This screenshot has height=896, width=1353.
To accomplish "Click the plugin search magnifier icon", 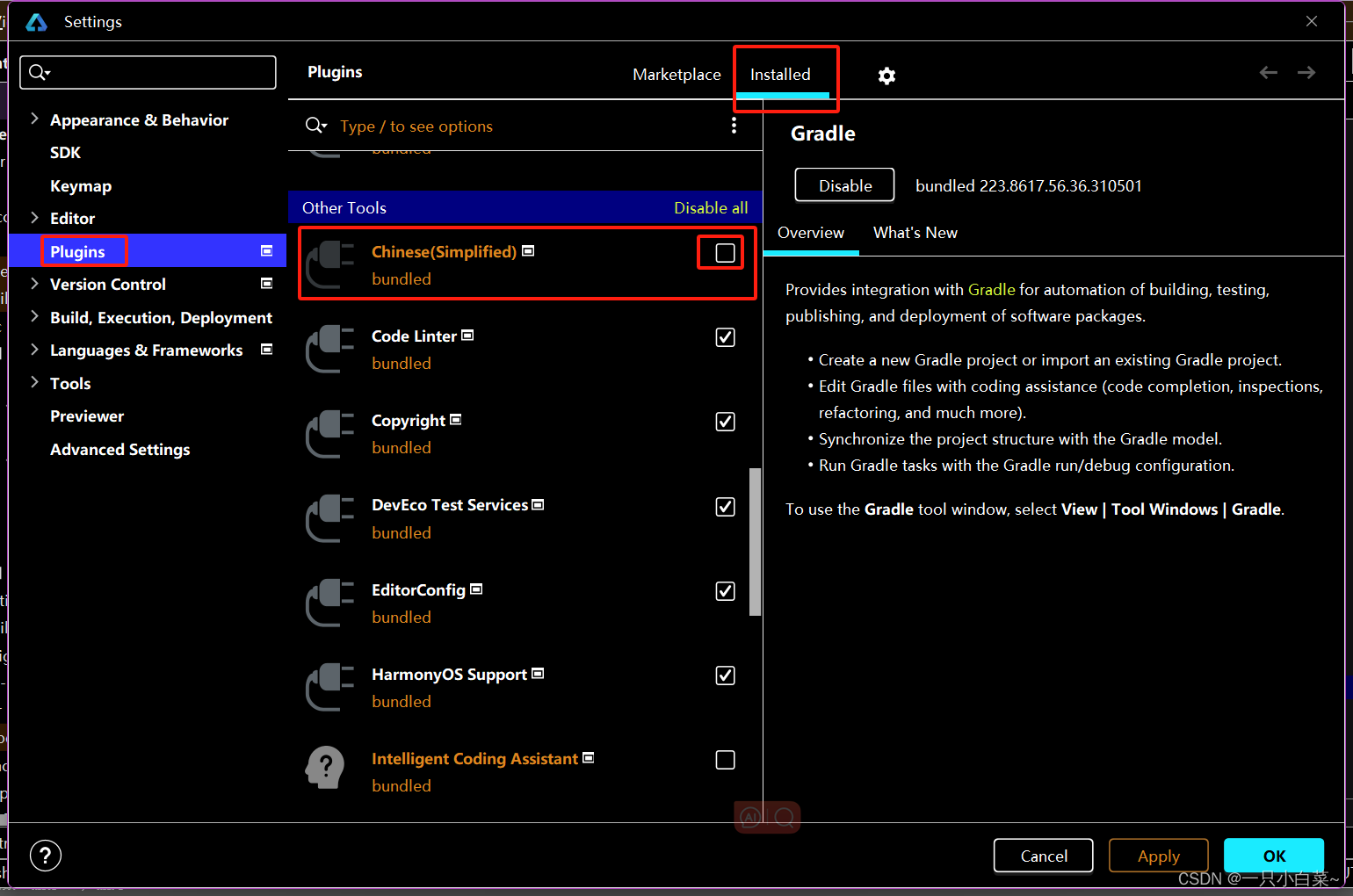I will click(315, 126).
